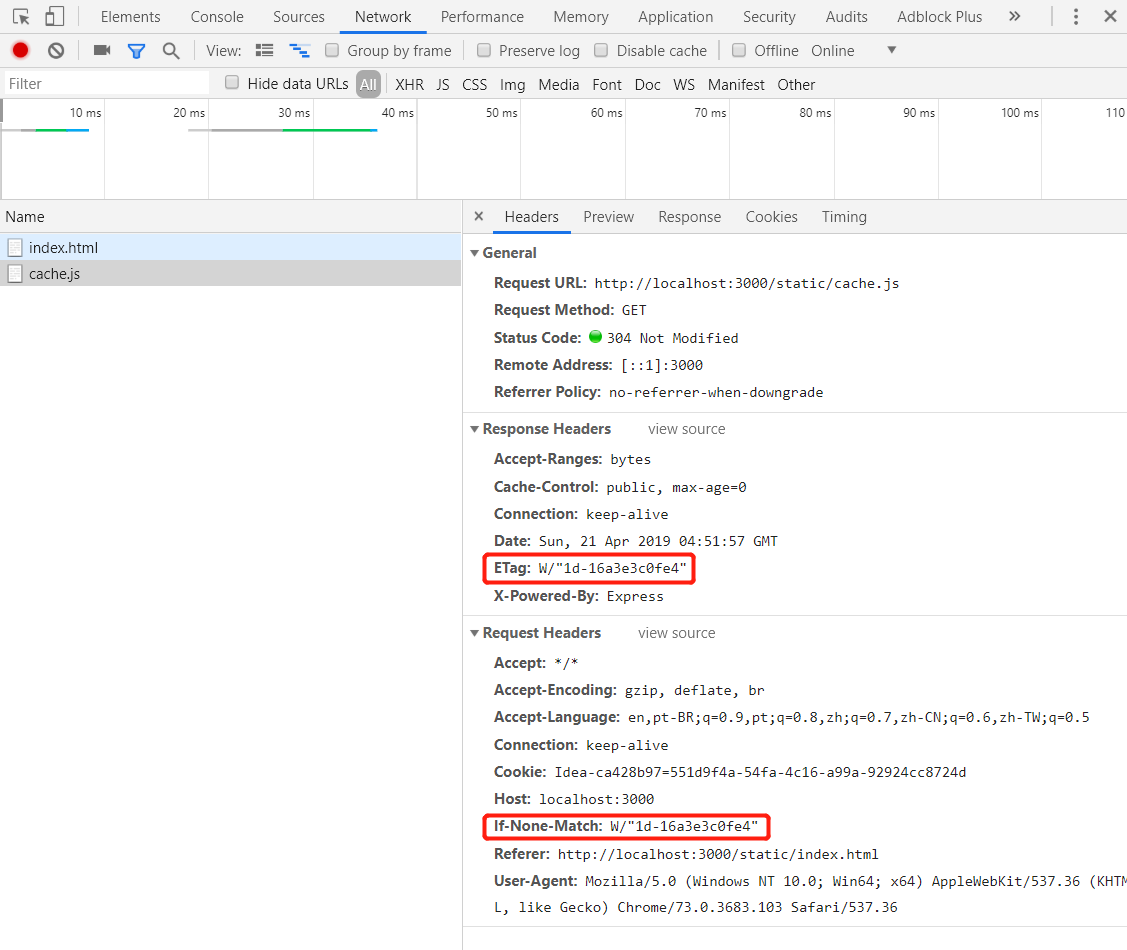This screenshot has width=1127, height=950.
Task: Open the Audits panel
Action: tap(847, 17)
